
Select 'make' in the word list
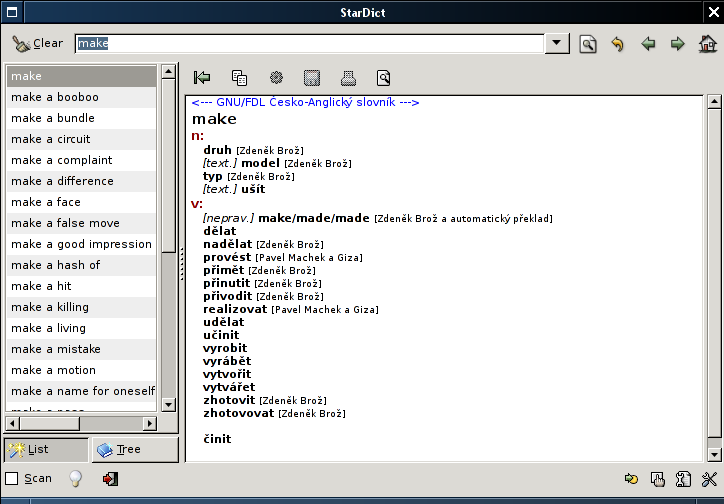pyautogui.click(x=82, y=76)
